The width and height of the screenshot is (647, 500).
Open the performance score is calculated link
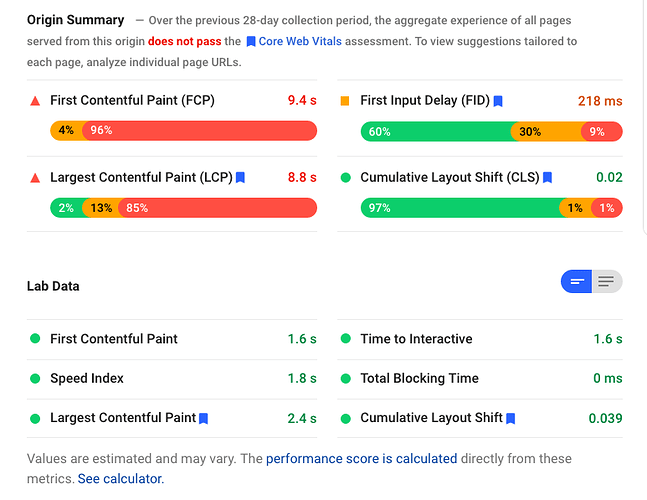pyautogui.click(x=361, y=458)
